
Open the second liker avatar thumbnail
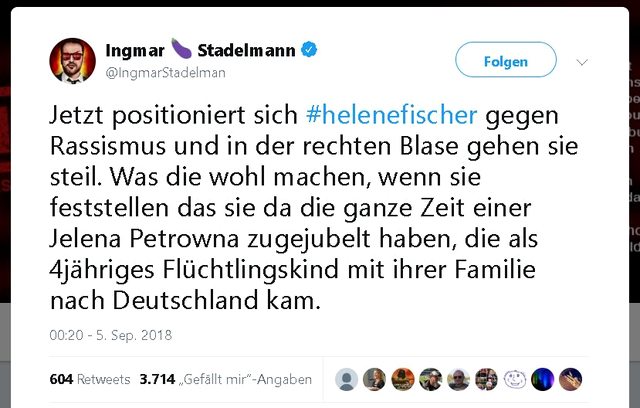(374, 379)
